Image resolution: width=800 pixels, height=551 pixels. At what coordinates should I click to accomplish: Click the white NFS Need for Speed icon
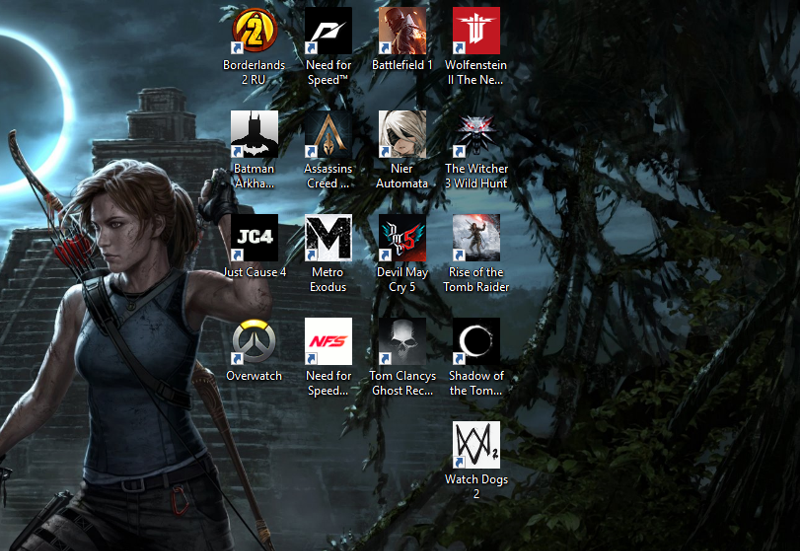[x=328, y=341]
